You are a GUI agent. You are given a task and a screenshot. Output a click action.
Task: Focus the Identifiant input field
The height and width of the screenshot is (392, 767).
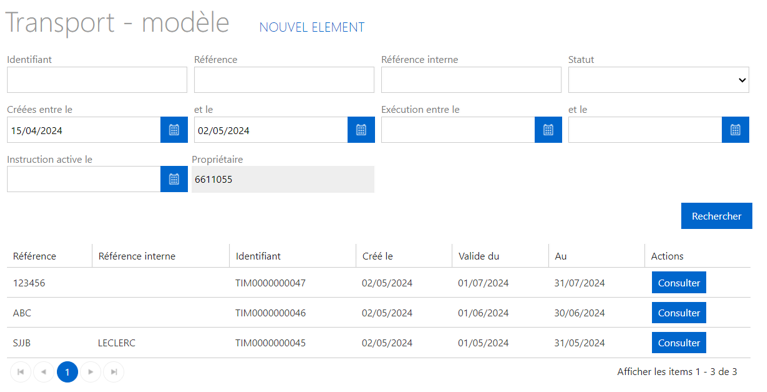[x=97, y=80]
